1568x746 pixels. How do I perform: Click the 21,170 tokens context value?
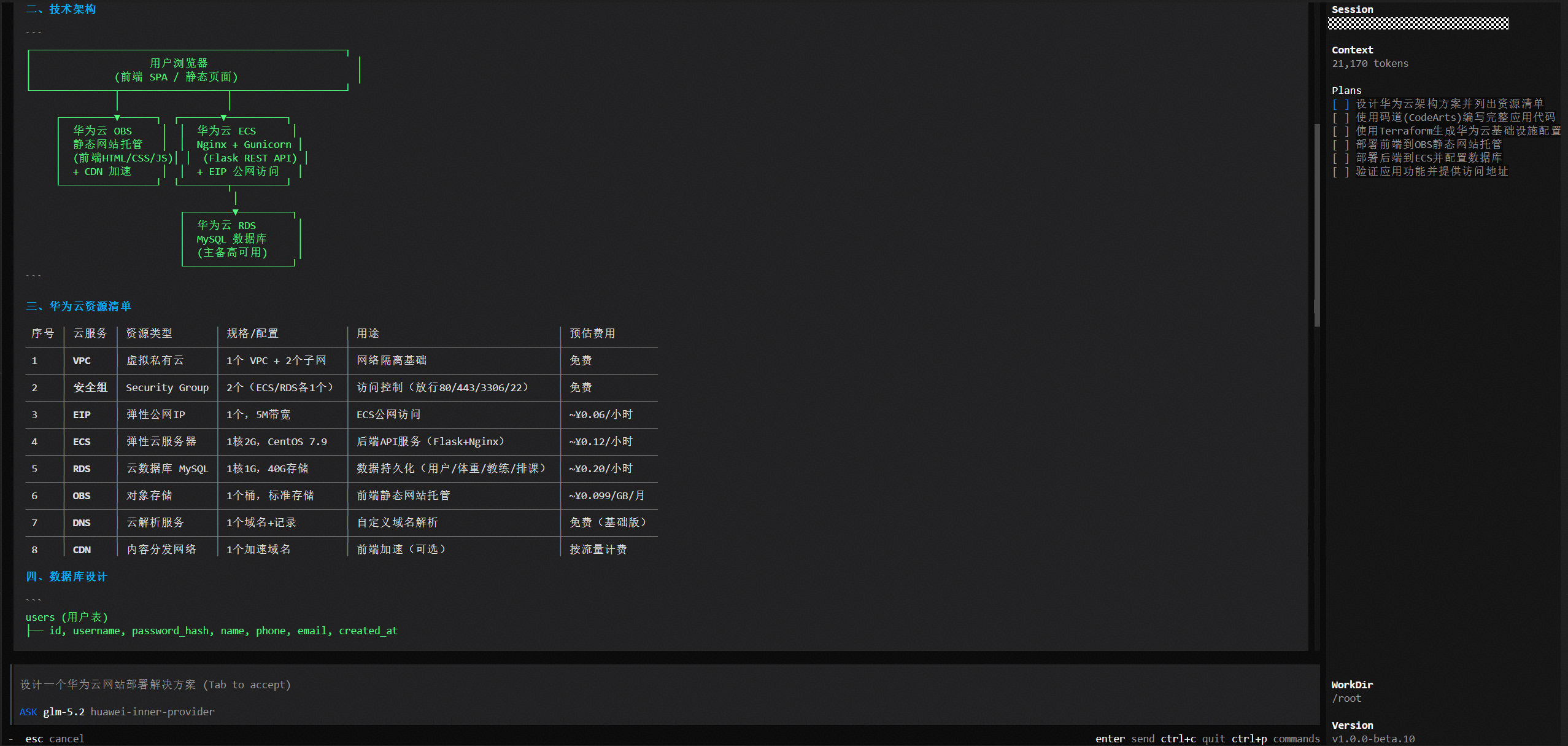coord(1370,63)
